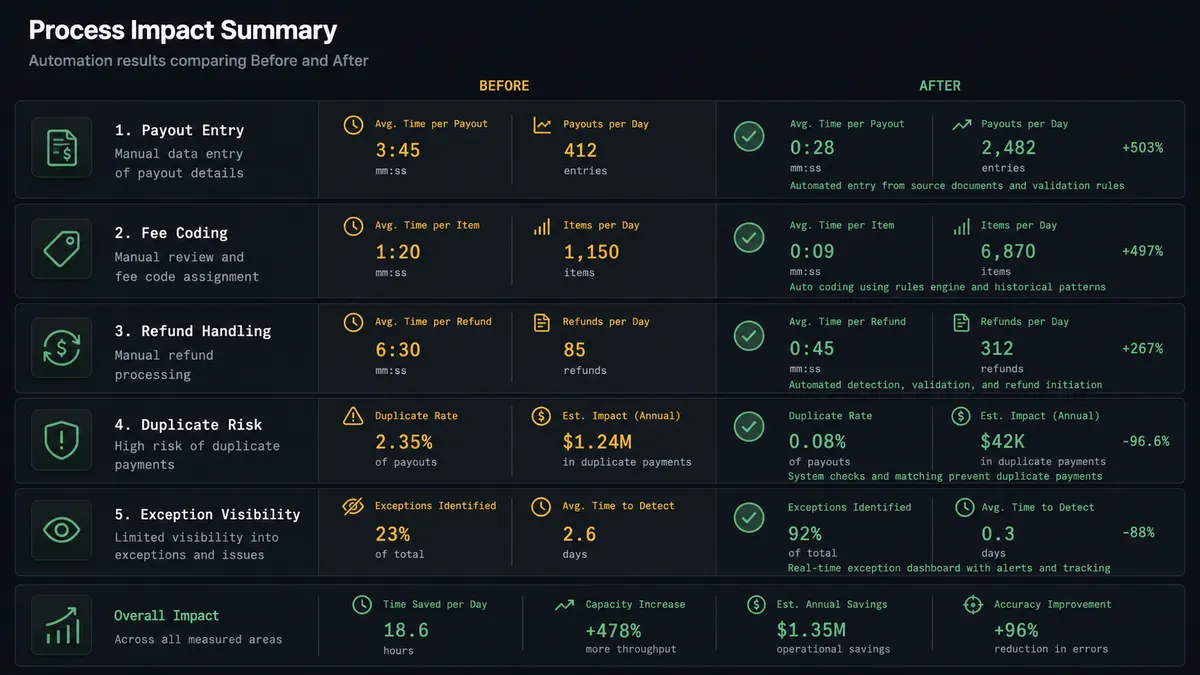Image resolution: width=1200 pixels, height=675 pixels.
Task: Click trend icon beside After Payouts per Day
Action: 961,125
